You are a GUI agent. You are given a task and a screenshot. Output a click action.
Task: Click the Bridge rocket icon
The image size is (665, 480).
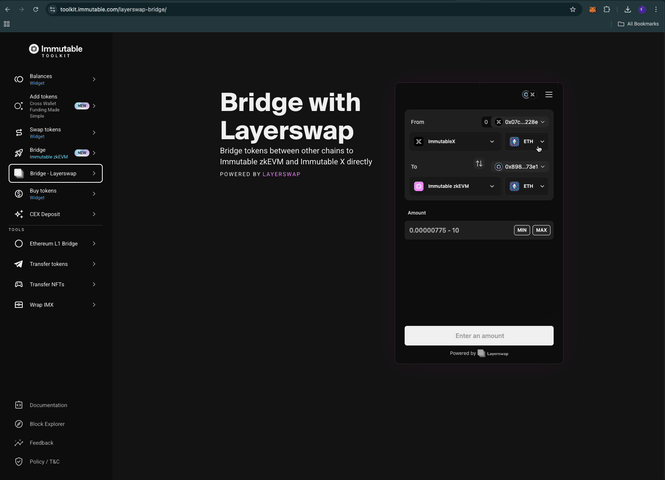tap(19, 153)
